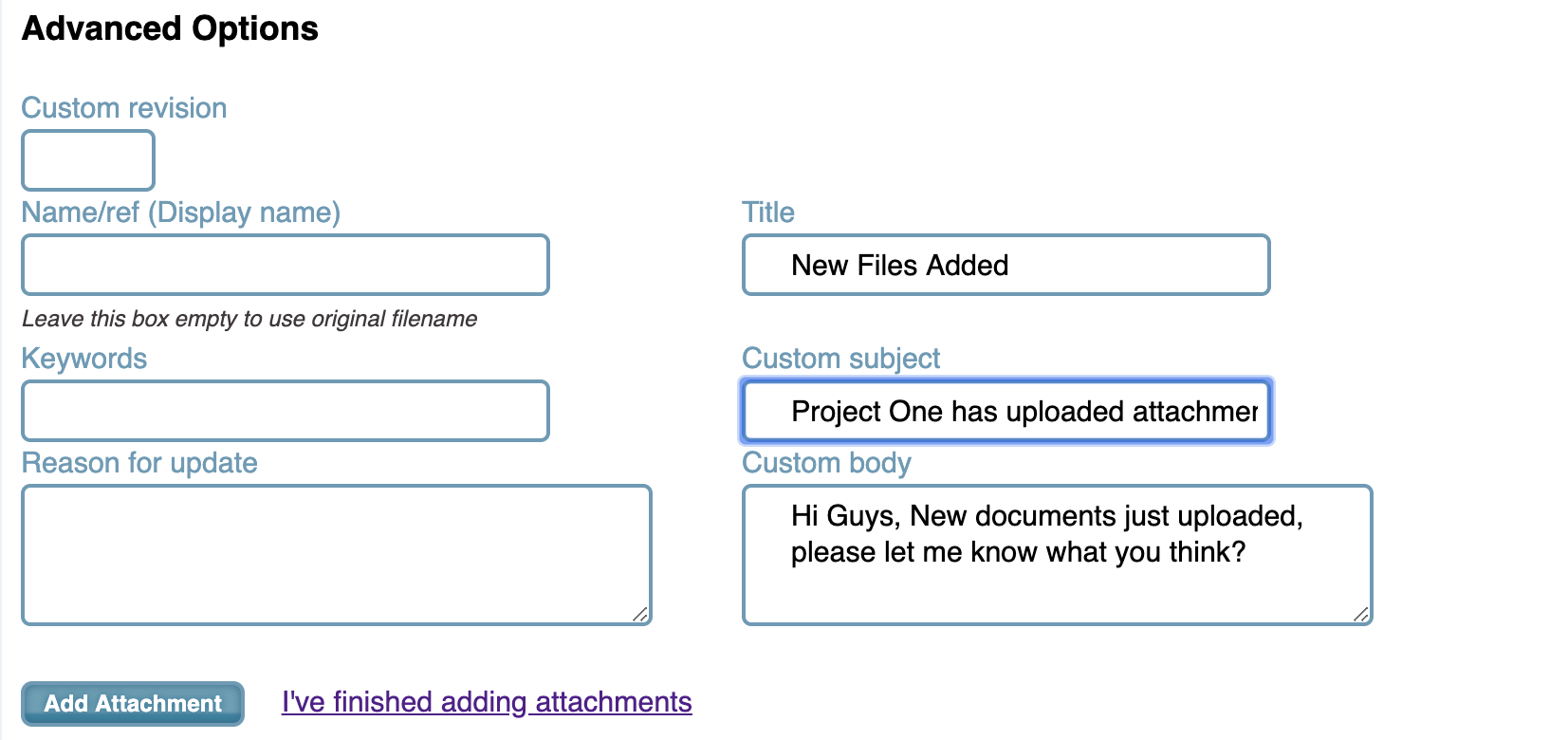Click the empty Keywords text box
The height and width of the screenshot is (740, 1568).
[286, 411]
